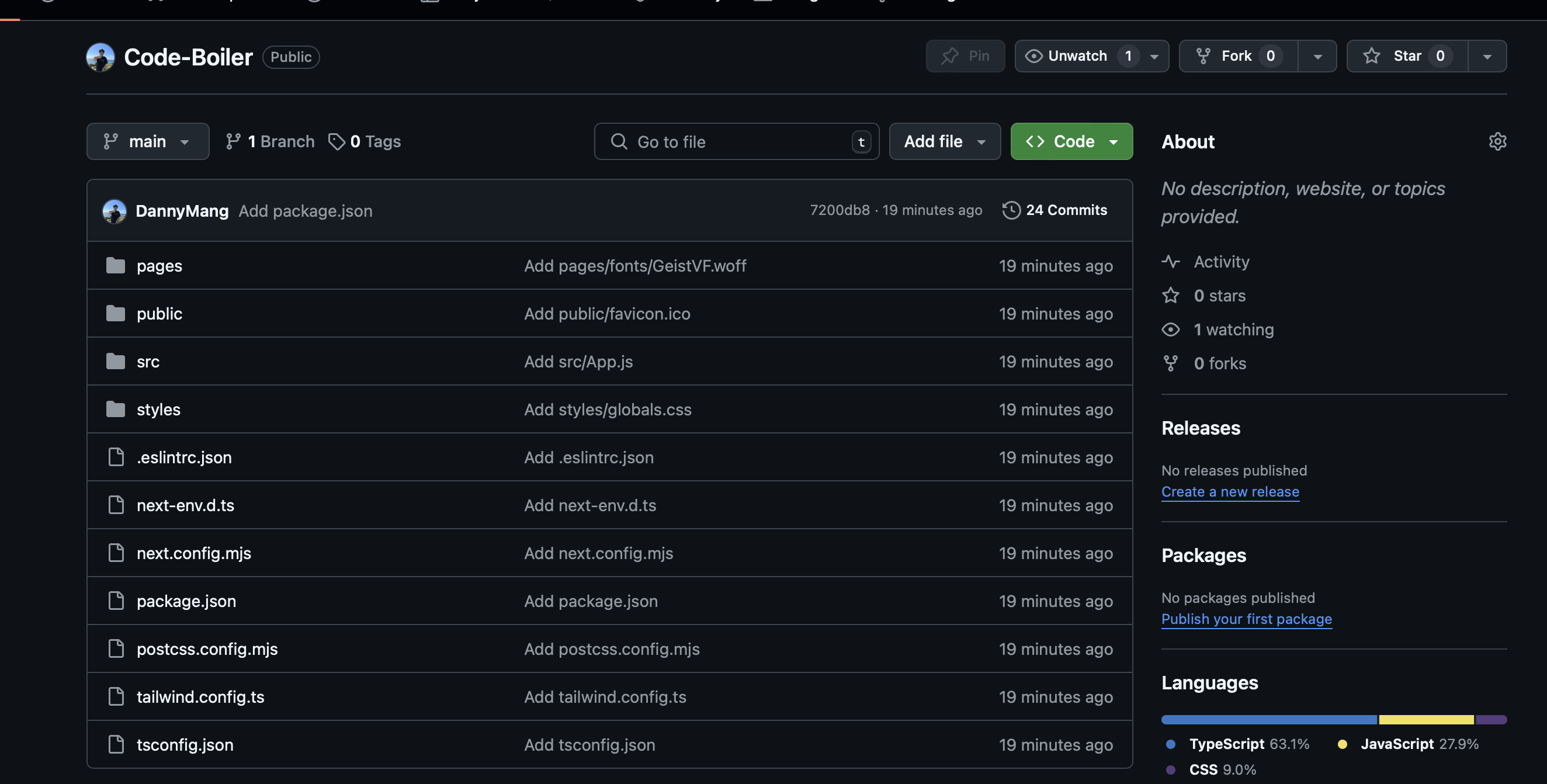Unwatch the repository
1547x784 pixels.
1067,57
